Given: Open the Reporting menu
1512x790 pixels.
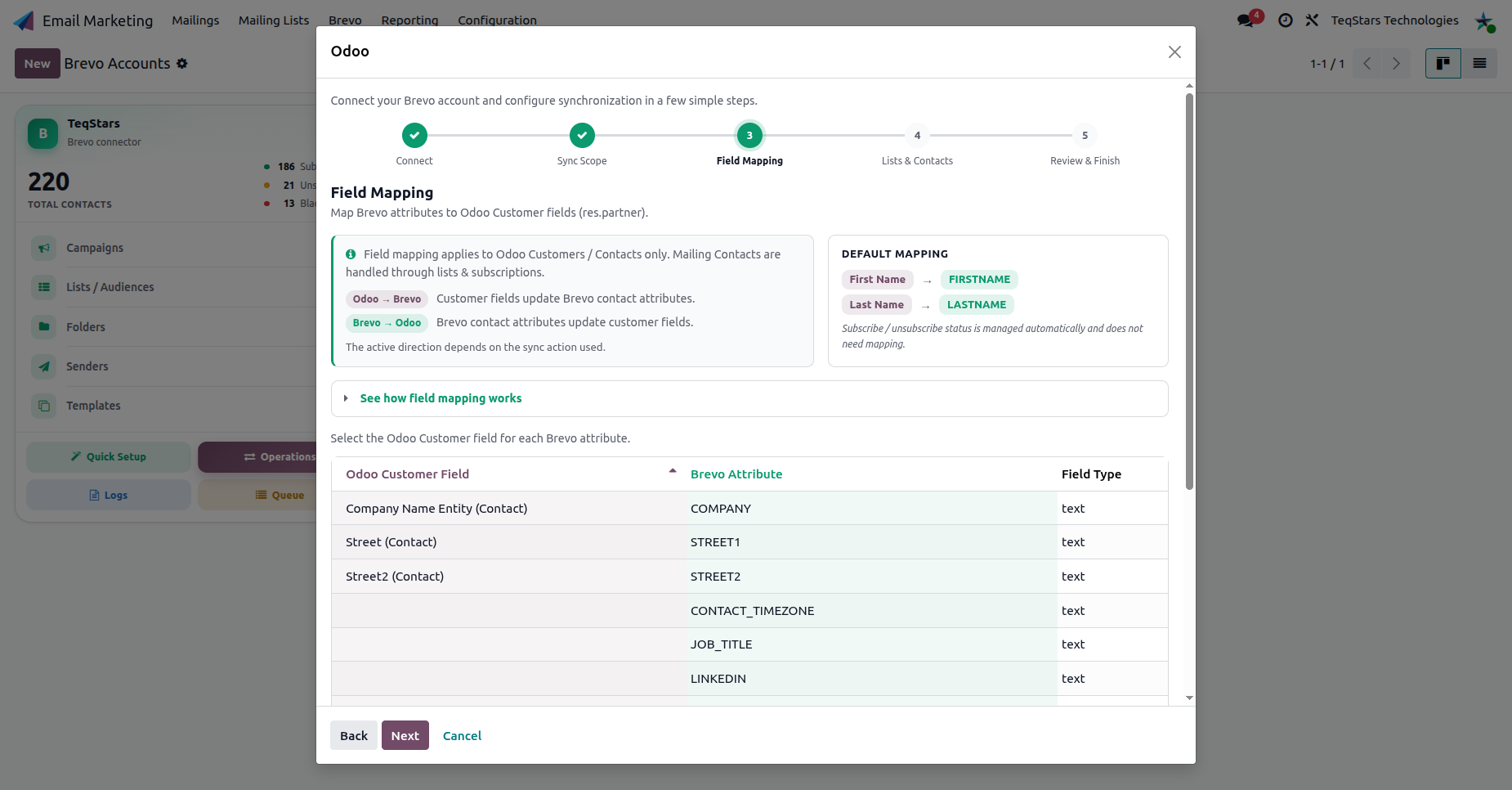Looking at the screenshot, I should click(409, 20).
